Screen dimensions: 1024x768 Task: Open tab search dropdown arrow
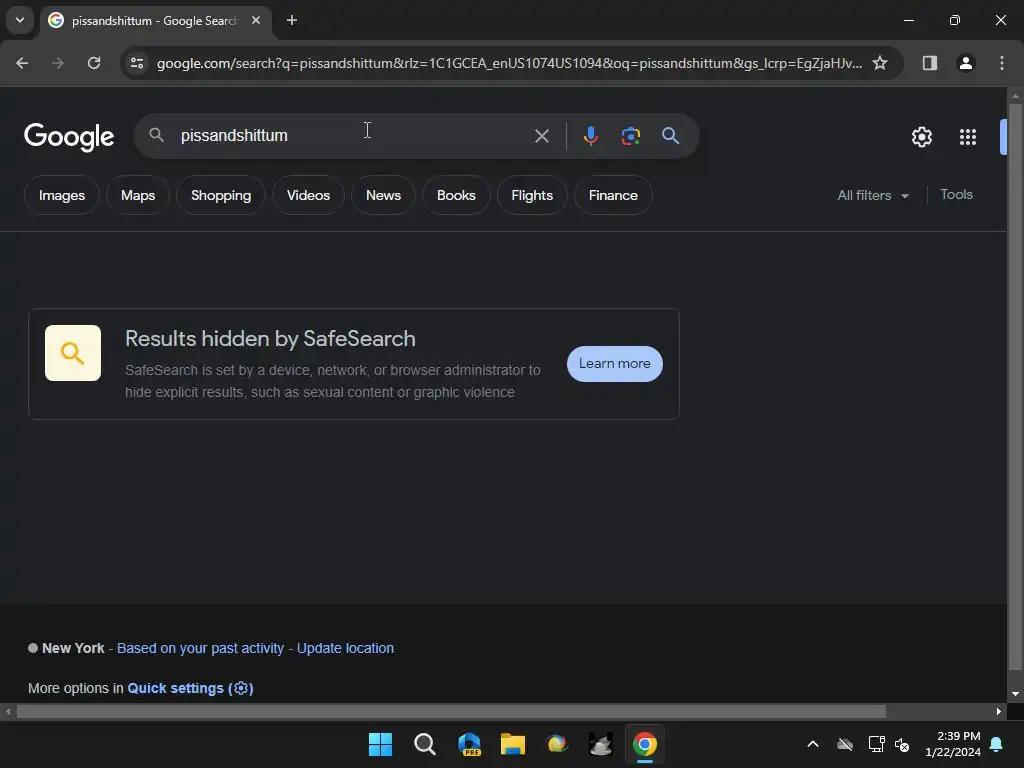pos(20,20)
